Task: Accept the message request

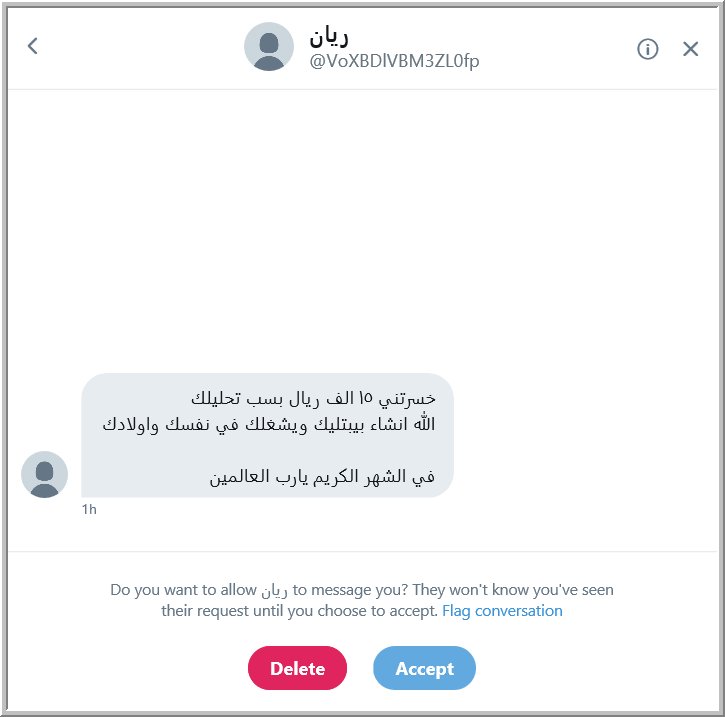Action: click(424, 668)
